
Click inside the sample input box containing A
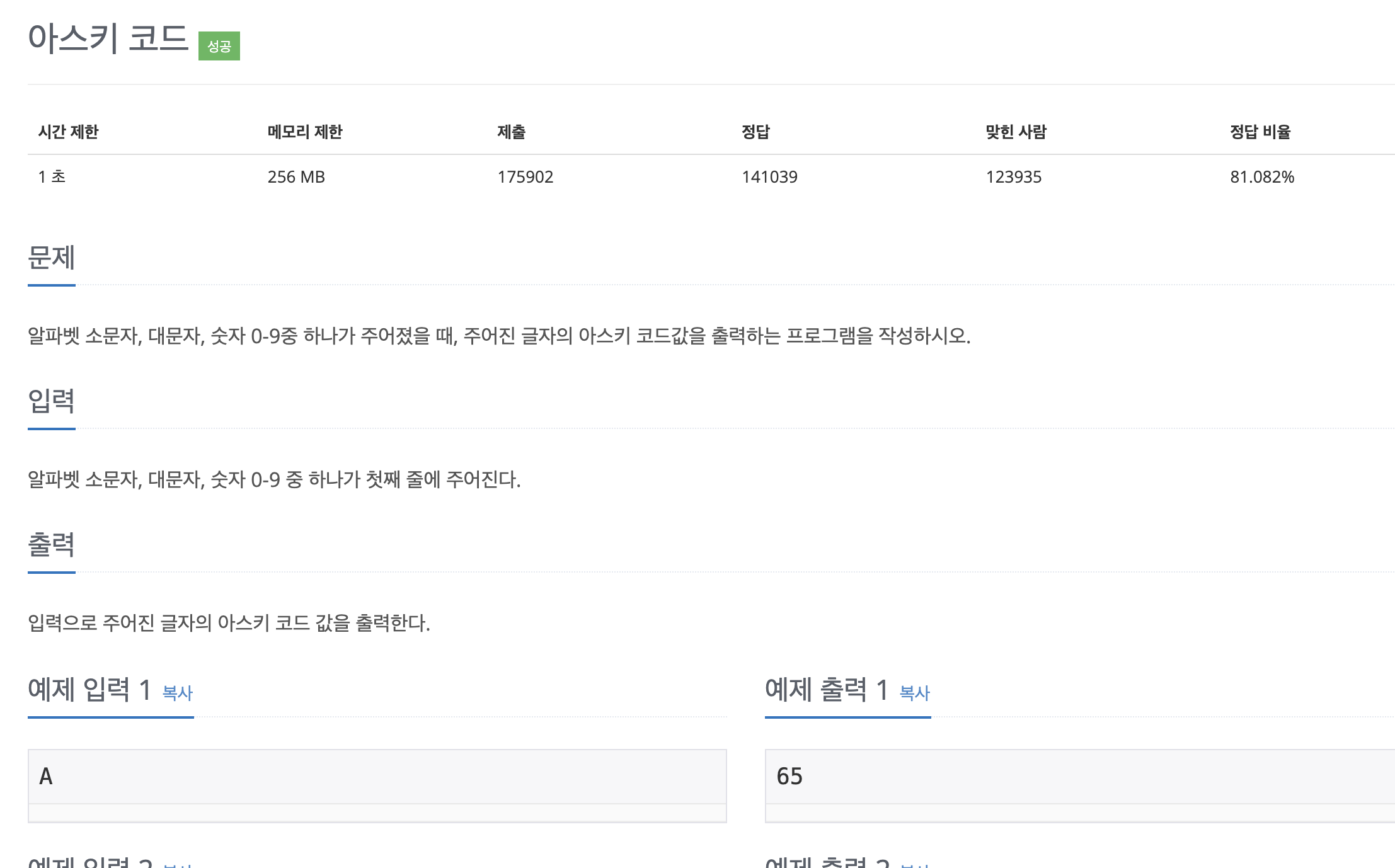point(376,776)
